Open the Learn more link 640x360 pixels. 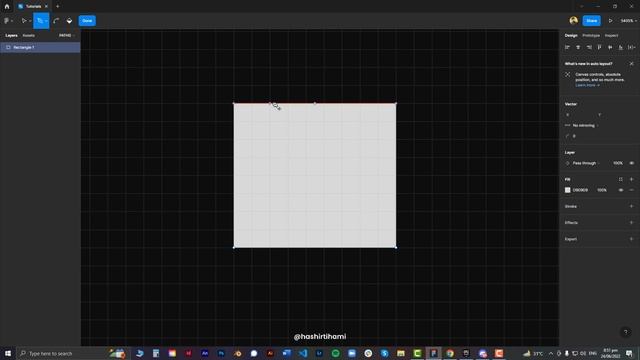pyautogui.click(x=587, y=85)
